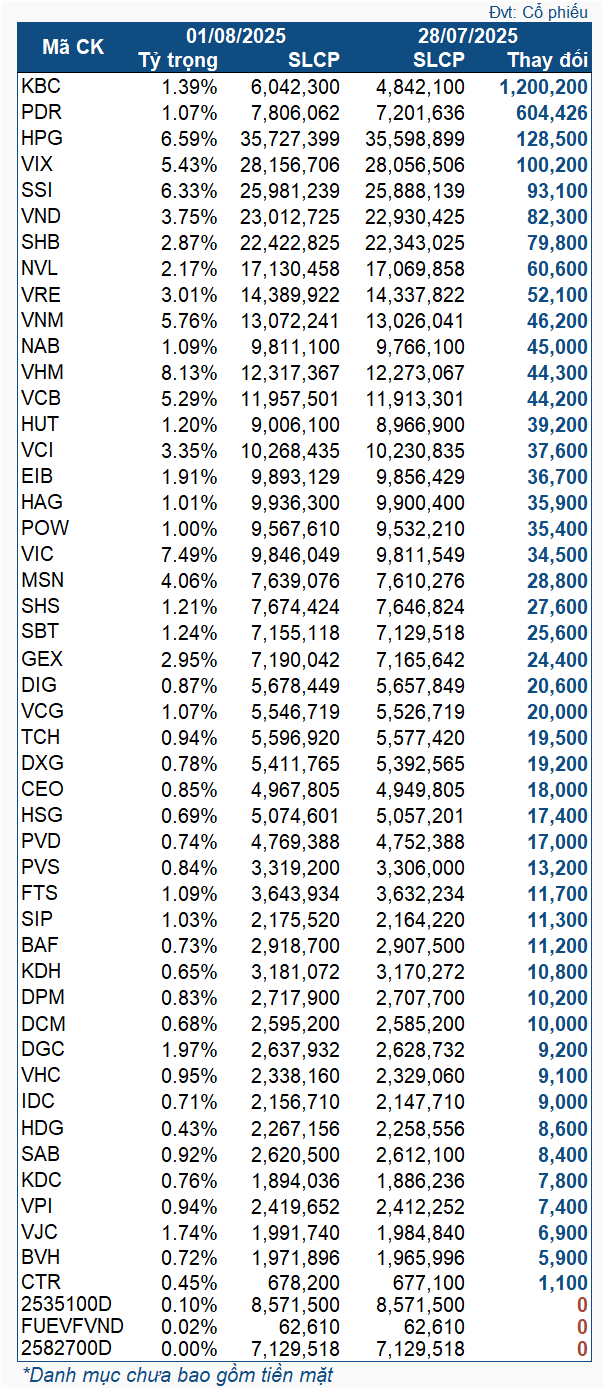Select the 28/07/2025 date header
Screen dimensions: 603x1388
click(468, 36)
